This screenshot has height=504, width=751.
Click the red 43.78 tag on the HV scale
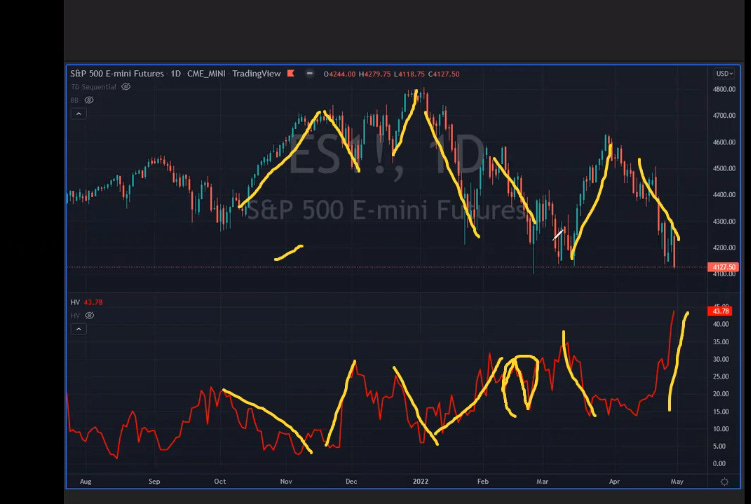coord(720,311)
